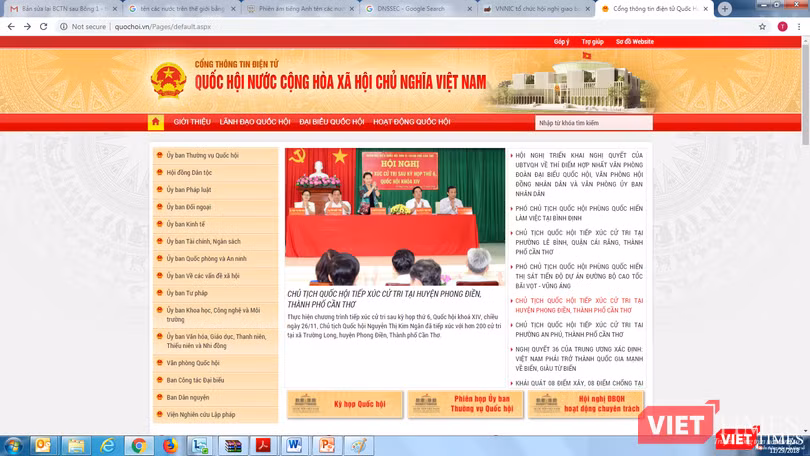The width and height of the screenshot is (810, 456).
Task: Open a new tab with the plus button
Action: click(x=724, y=9)
